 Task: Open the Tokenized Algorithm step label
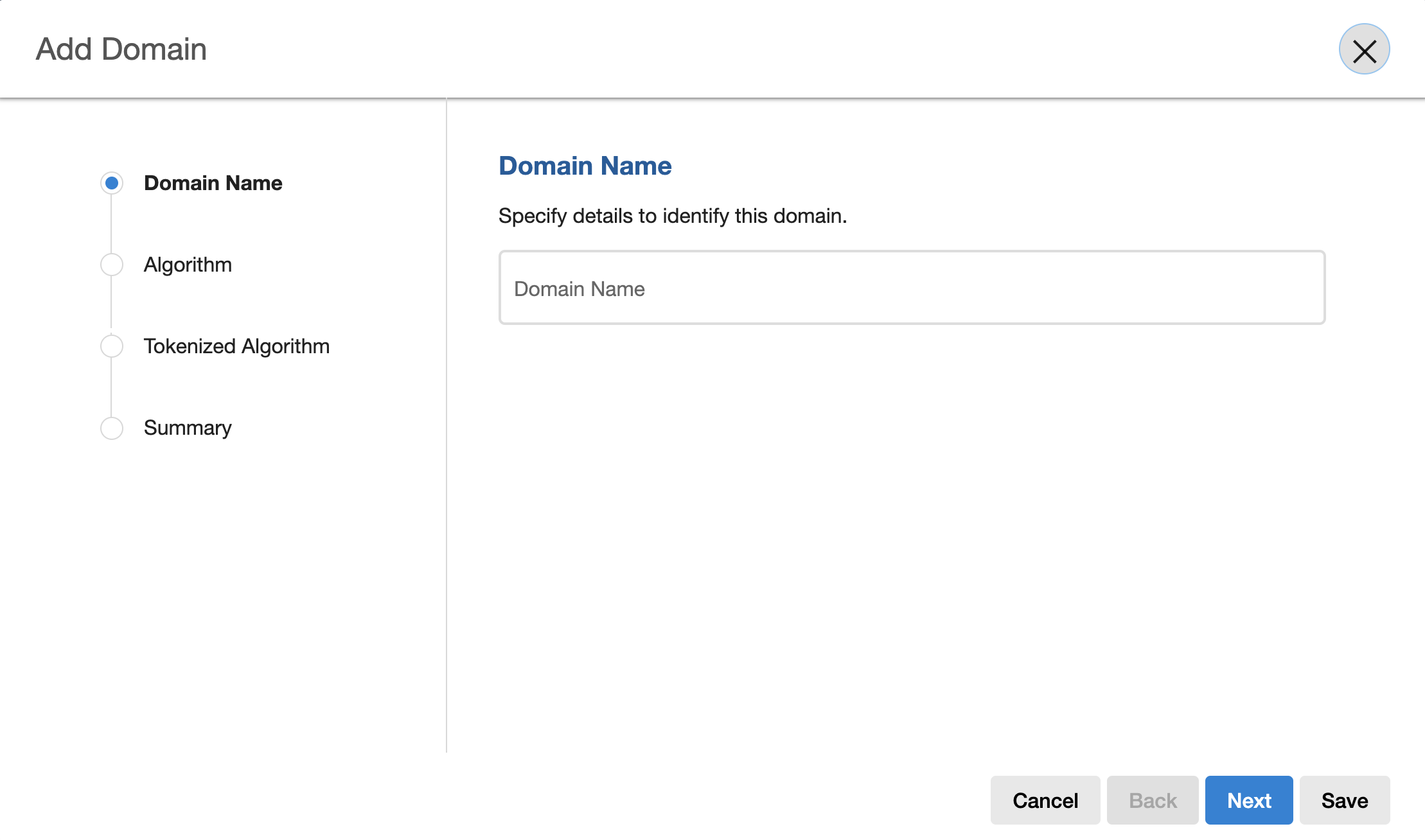pyautogui.click(x=236, y=346)
